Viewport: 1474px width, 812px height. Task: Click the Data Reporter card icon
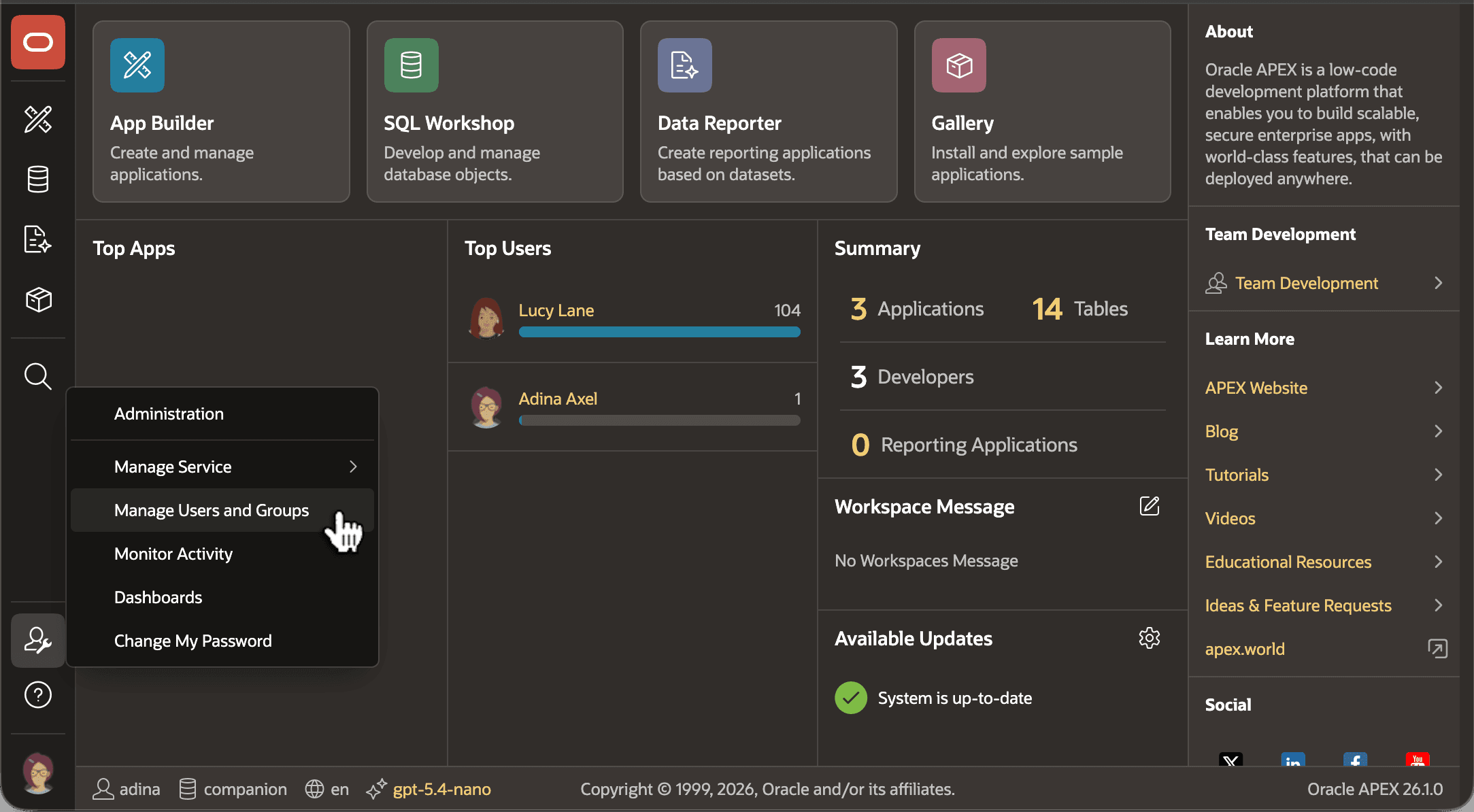[x=685, y=65]
